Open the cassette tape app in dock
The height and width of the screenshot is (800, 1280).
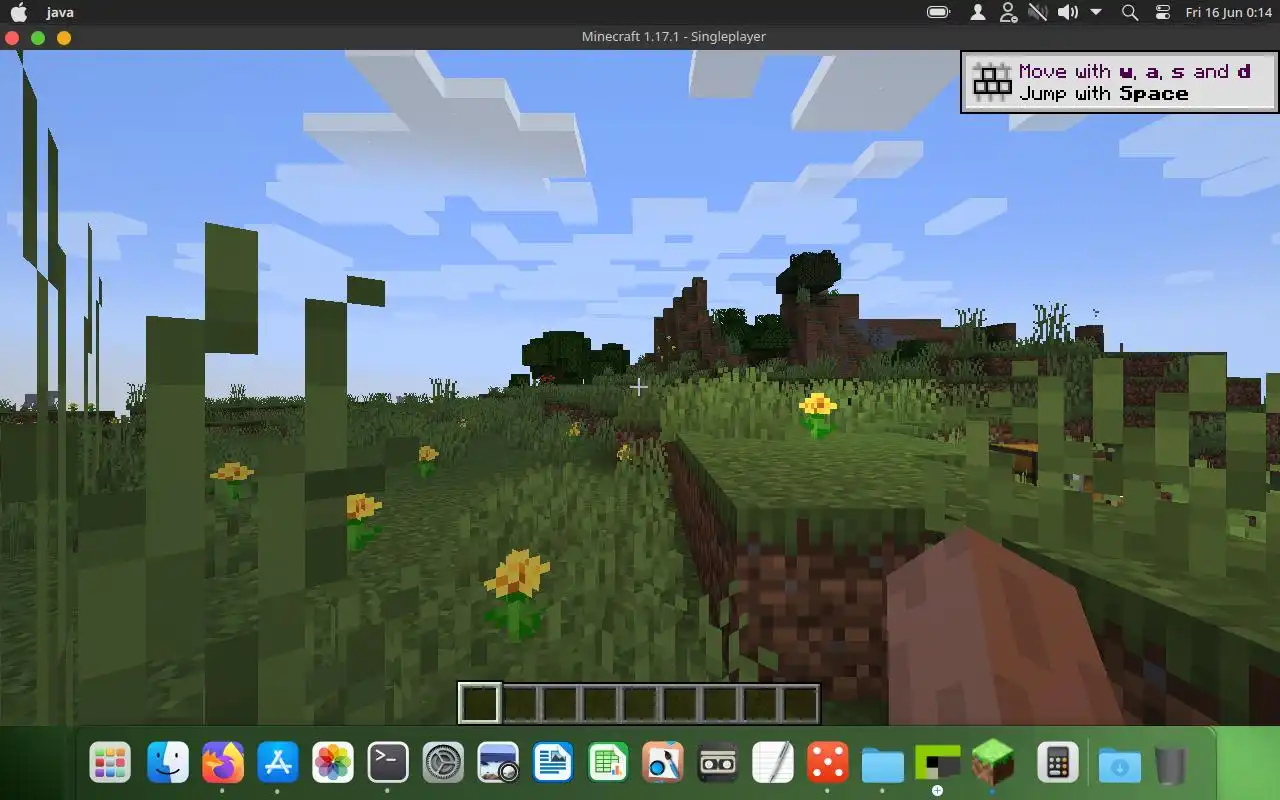tap(718, 764)
